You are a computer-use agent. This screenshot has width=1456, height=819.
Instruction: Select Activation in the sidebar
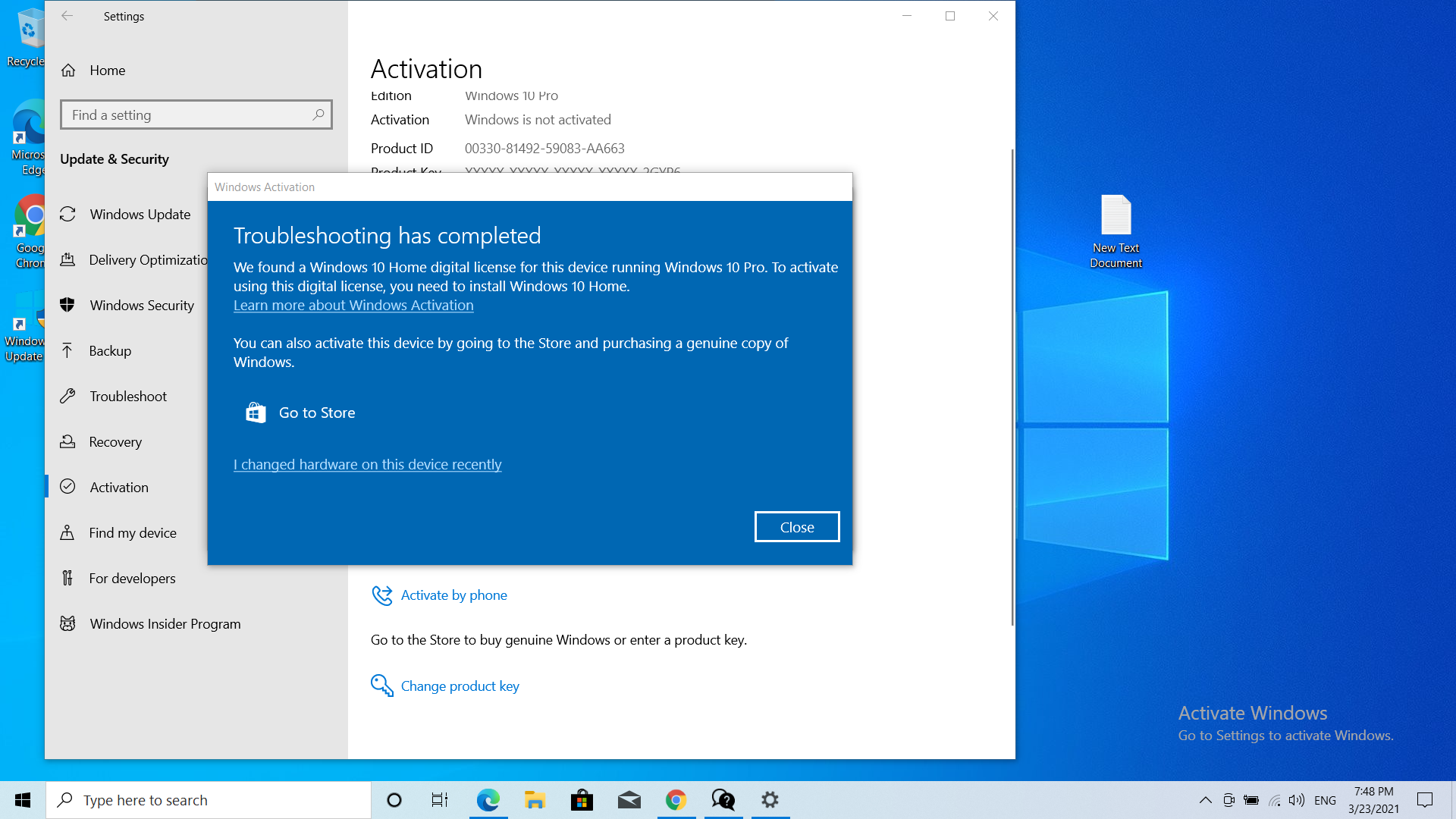[x=119, y=488]
